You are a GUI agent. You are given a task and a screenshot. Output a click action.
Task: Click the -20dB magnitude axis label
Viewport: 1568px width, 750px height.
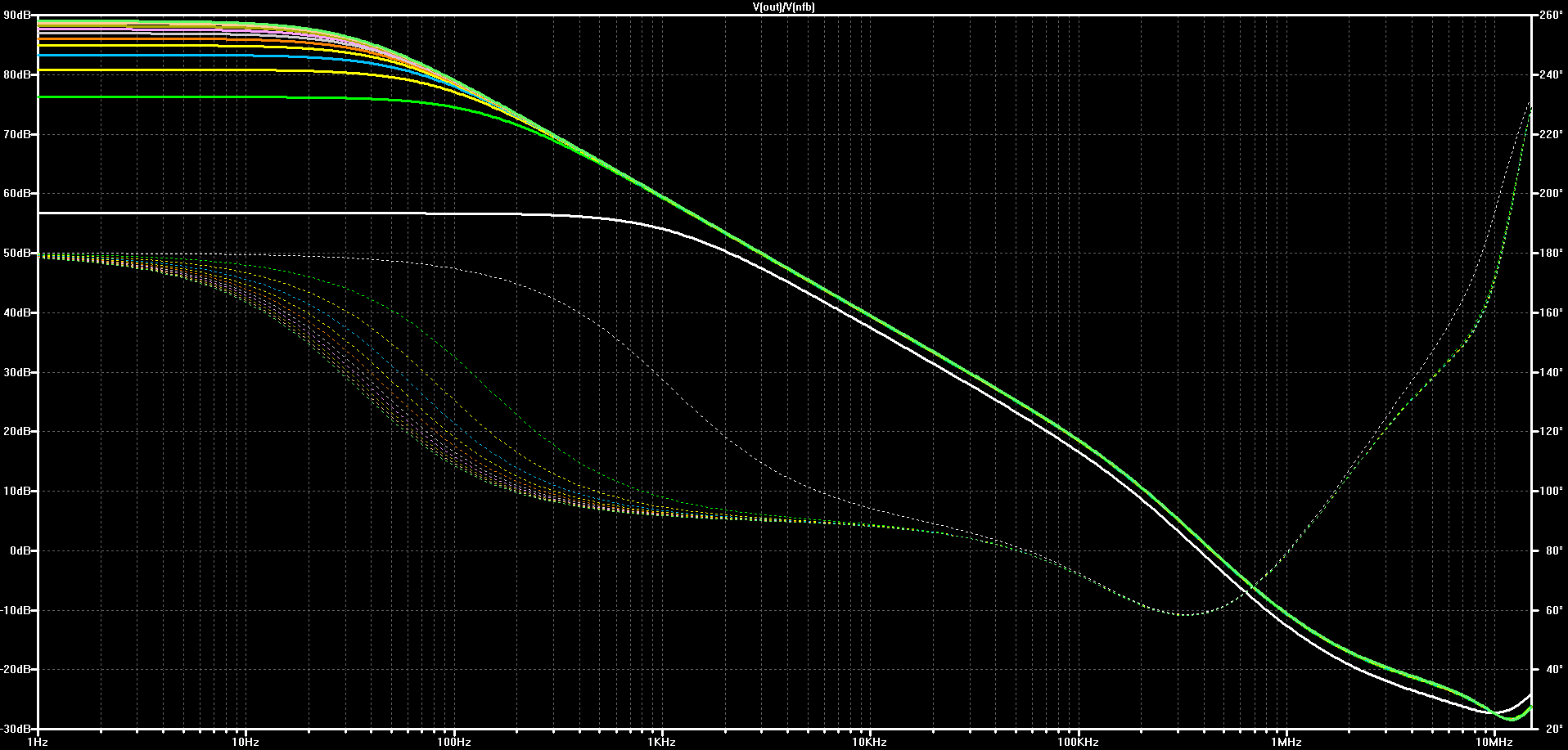coord(16,670)
